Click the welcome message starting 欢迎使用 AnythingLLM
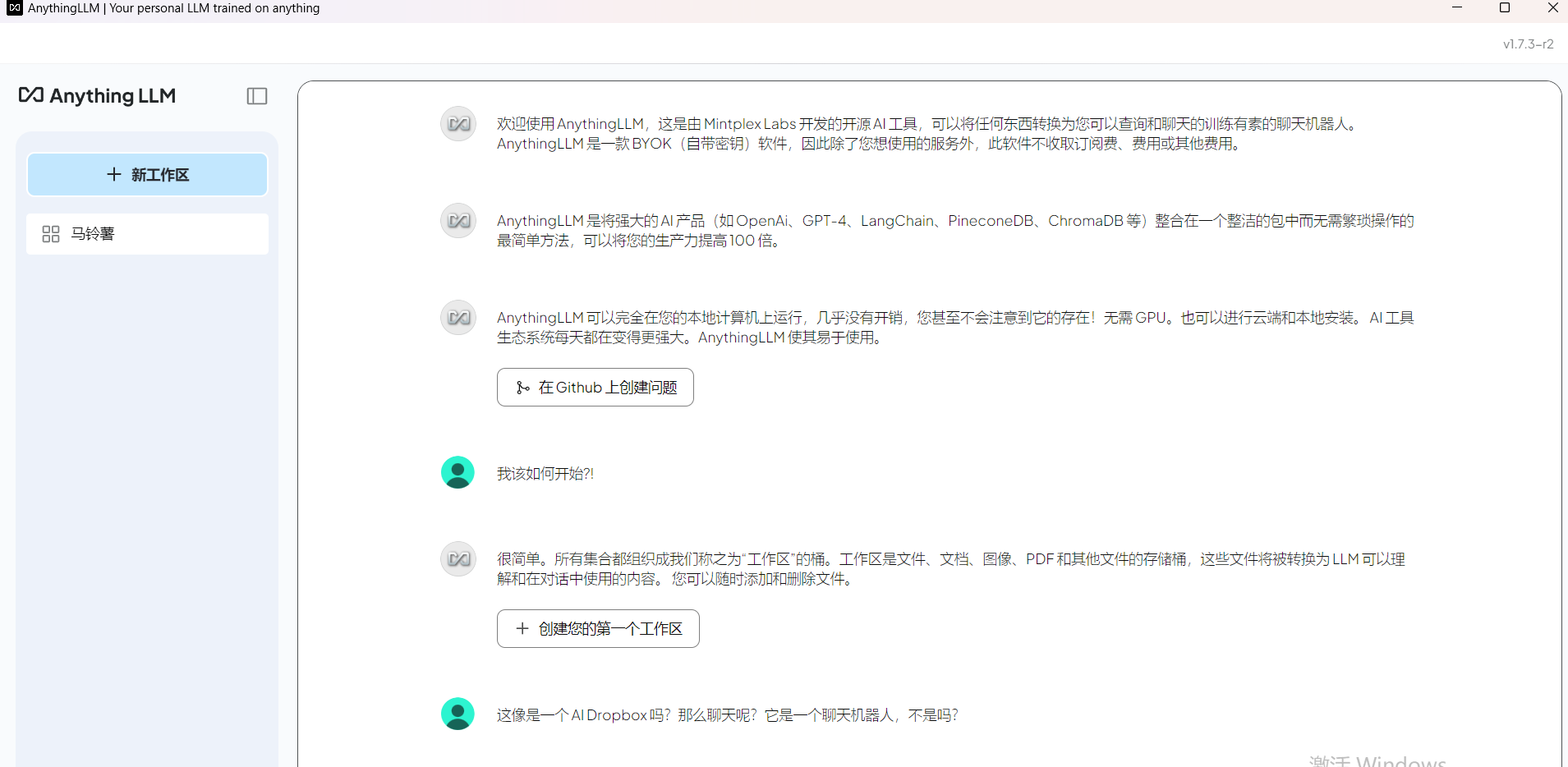The height and width of the screenshot is (767, 1568). point(928,134)
